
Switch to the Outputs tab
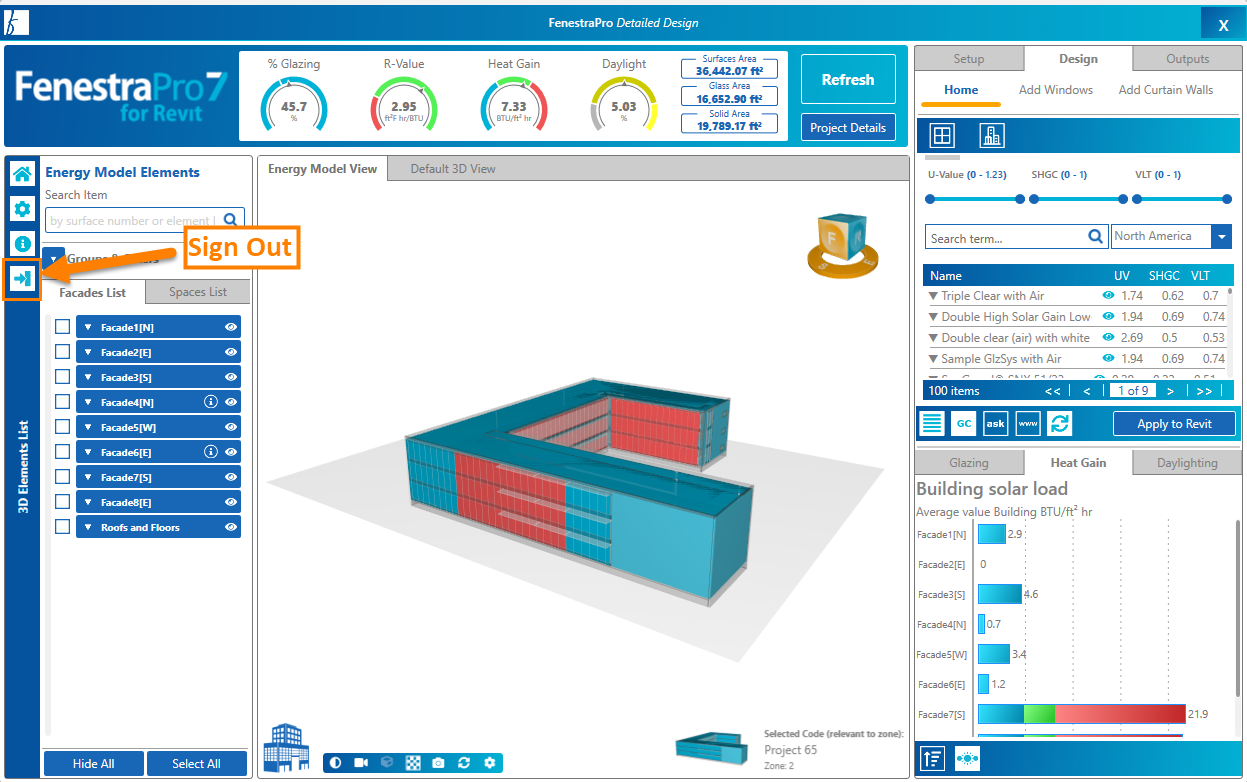point(1187,59)
